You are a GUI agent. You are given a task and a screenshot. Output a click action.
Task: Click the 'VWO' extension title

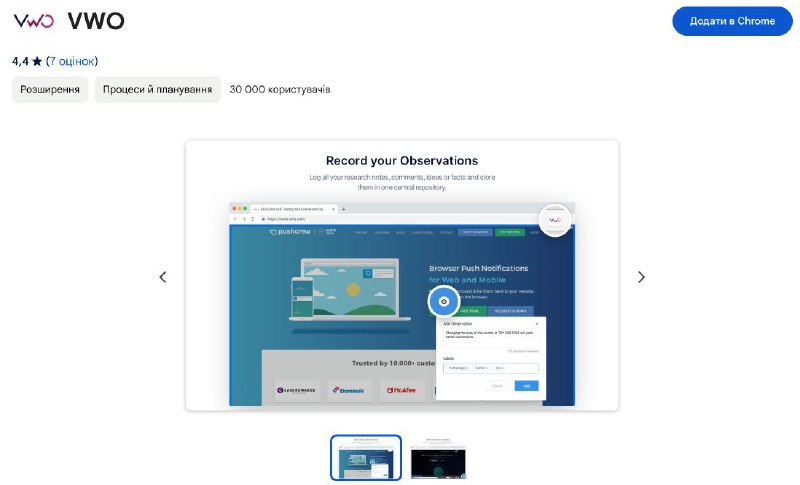[x=96, y=21]
